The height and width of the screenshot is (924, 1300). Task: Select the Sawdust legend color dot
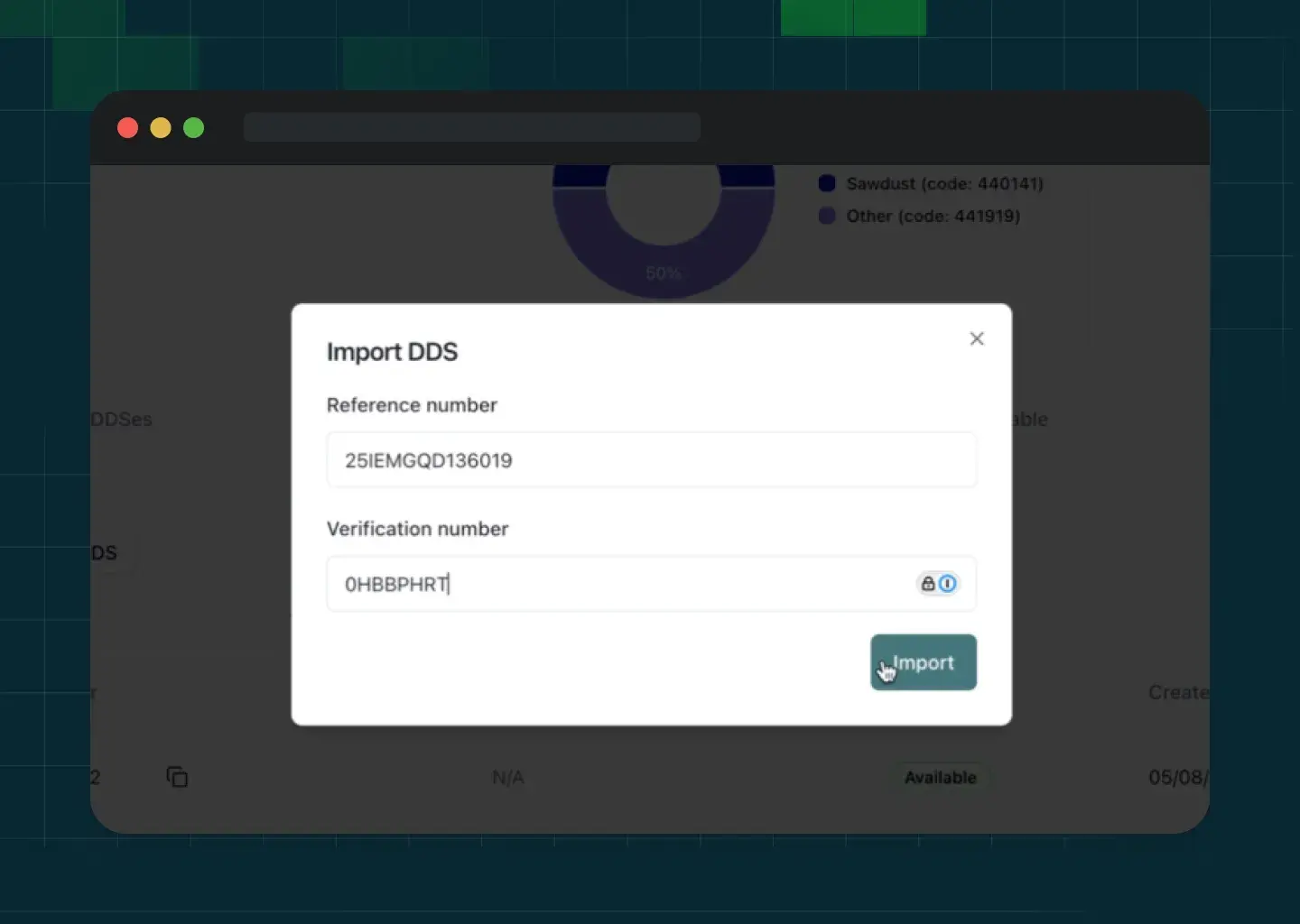pyautogui.click(x=827, y=183)
